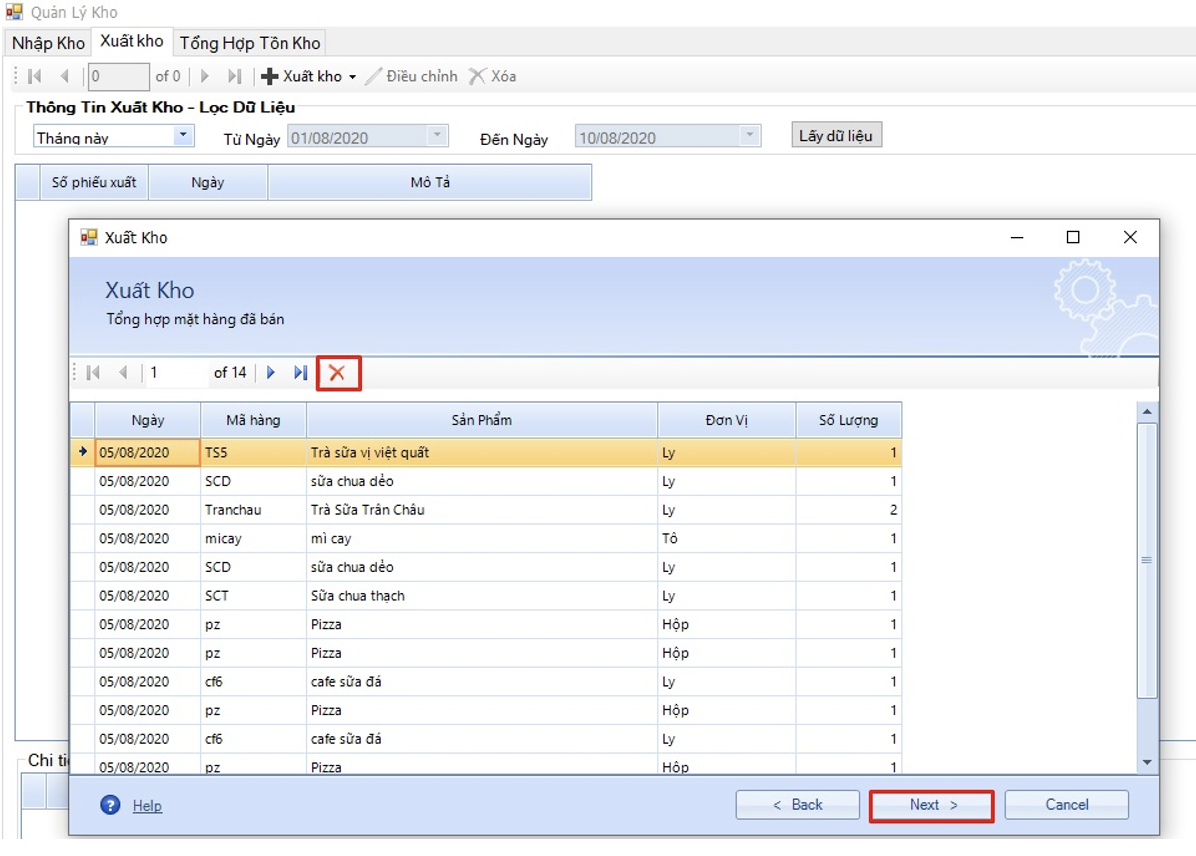Image resolution: width=1196 pixels, height=856 pixels.
Task: Select unit cell 'Tô'
Action: pyautogui.click(x=727, y=539)
